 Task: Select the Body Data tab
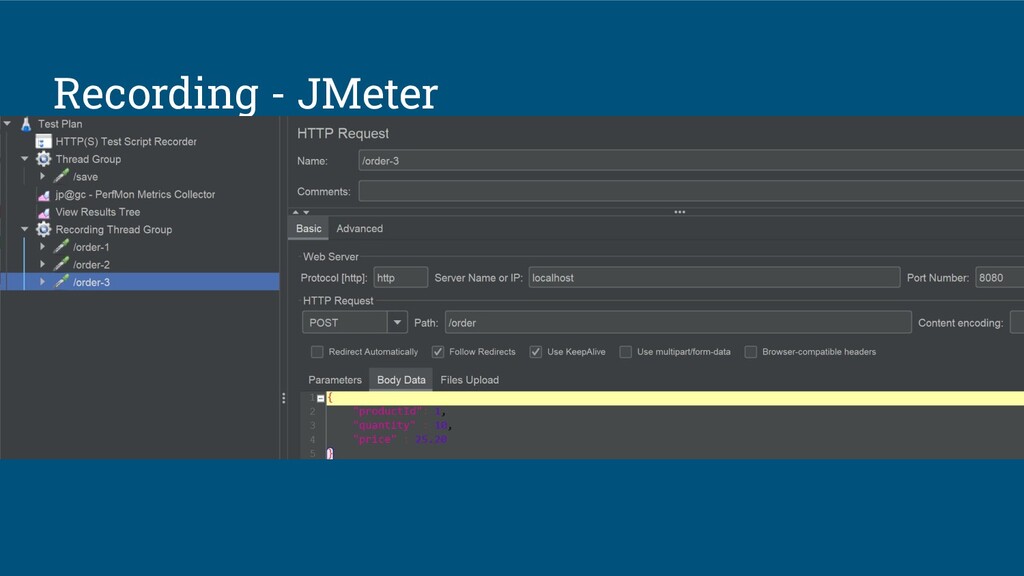401,380
